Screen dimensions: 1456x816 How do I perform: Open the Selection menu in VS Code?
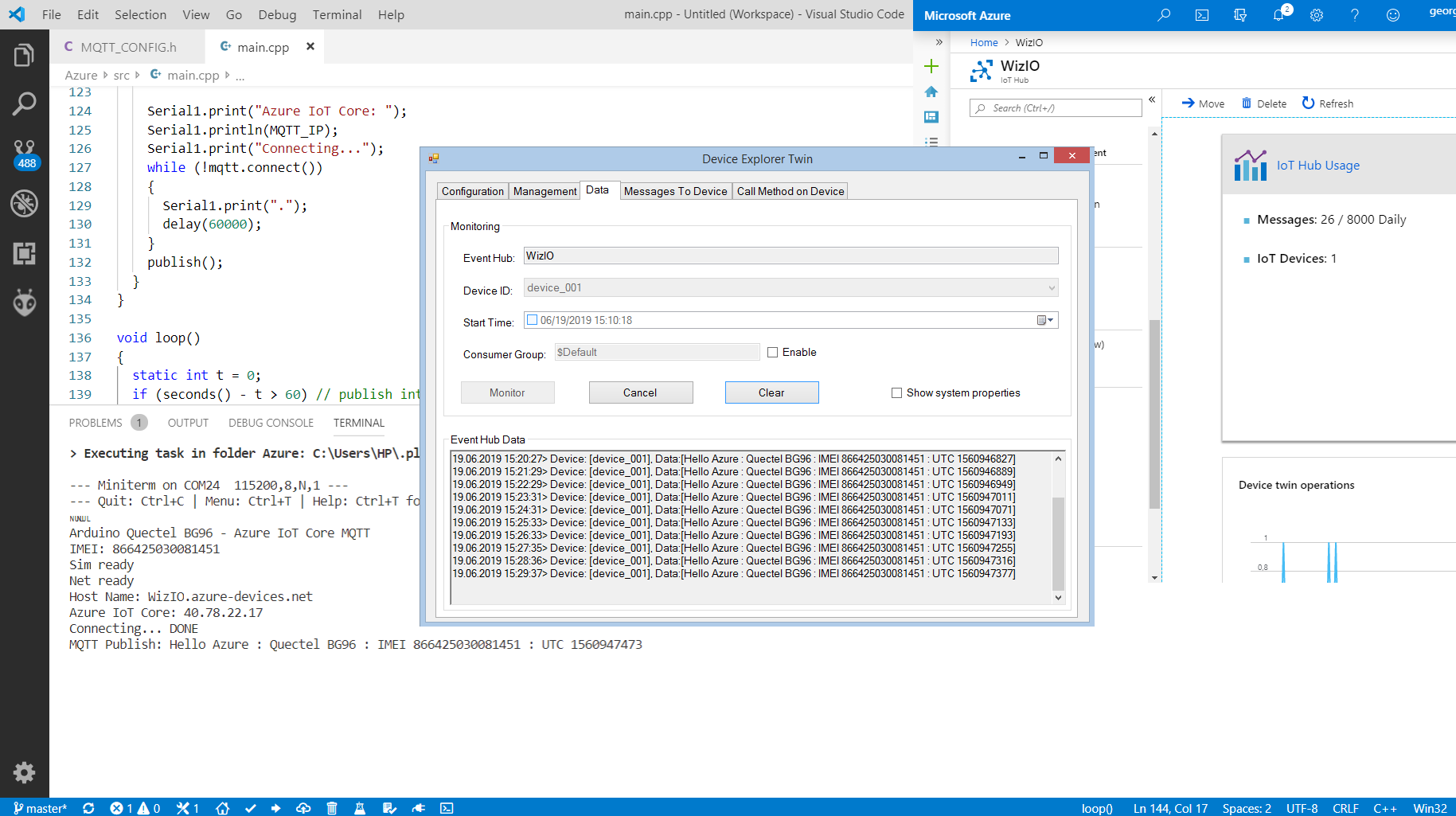[x=140, y=14]
